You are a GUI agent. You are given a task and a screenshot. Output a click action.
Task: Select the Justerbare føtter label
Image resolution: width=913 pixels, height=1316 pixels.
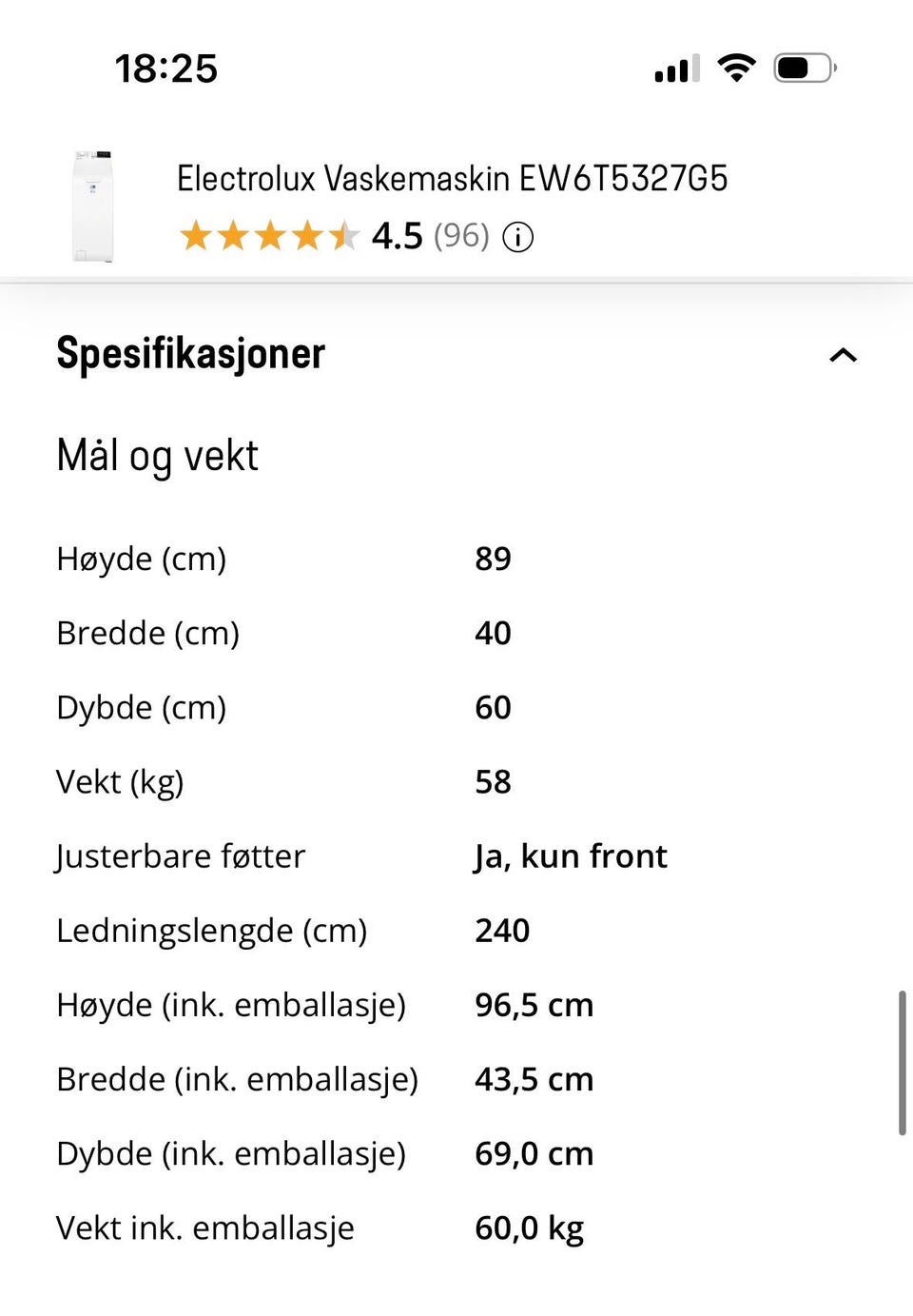[181, 856]
